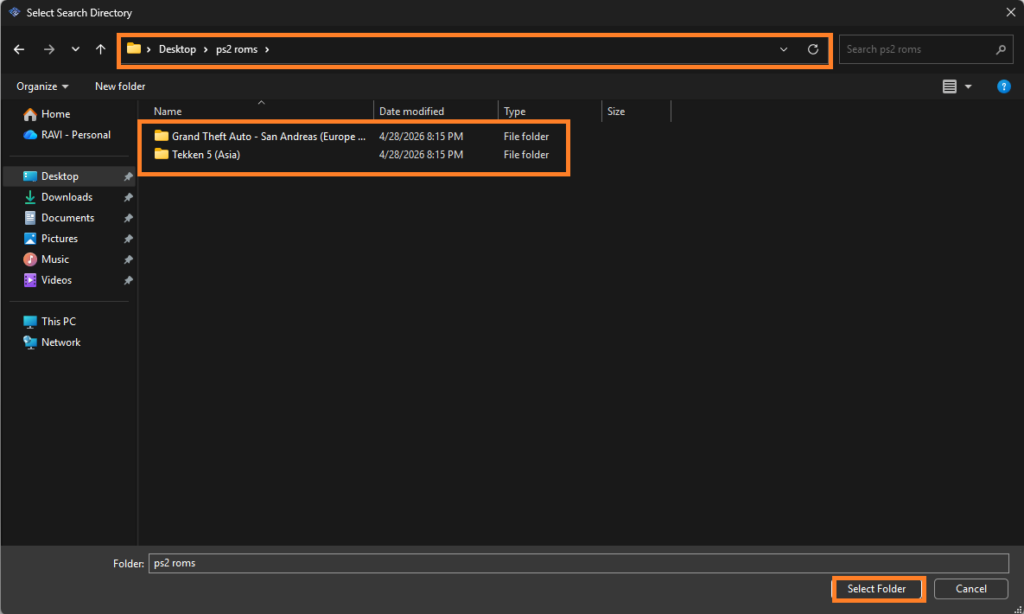1024x614 pixels.
Task: Select Desktop in the address breadcrumb
Action: [x=177, y=49]
